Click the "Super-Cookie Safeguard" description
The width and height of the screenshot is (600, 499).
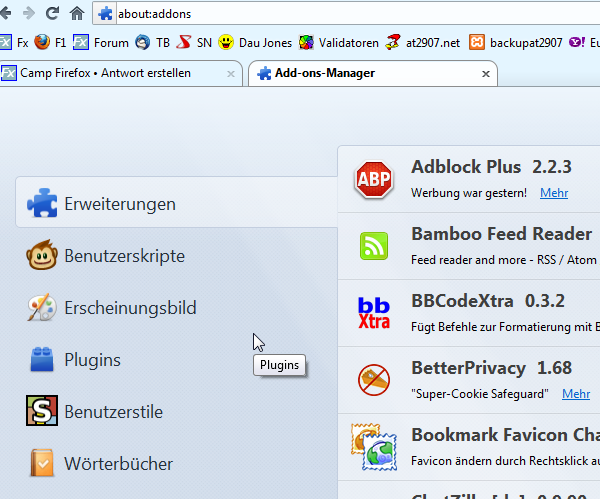pyautogui.click(x=480, y=394)
